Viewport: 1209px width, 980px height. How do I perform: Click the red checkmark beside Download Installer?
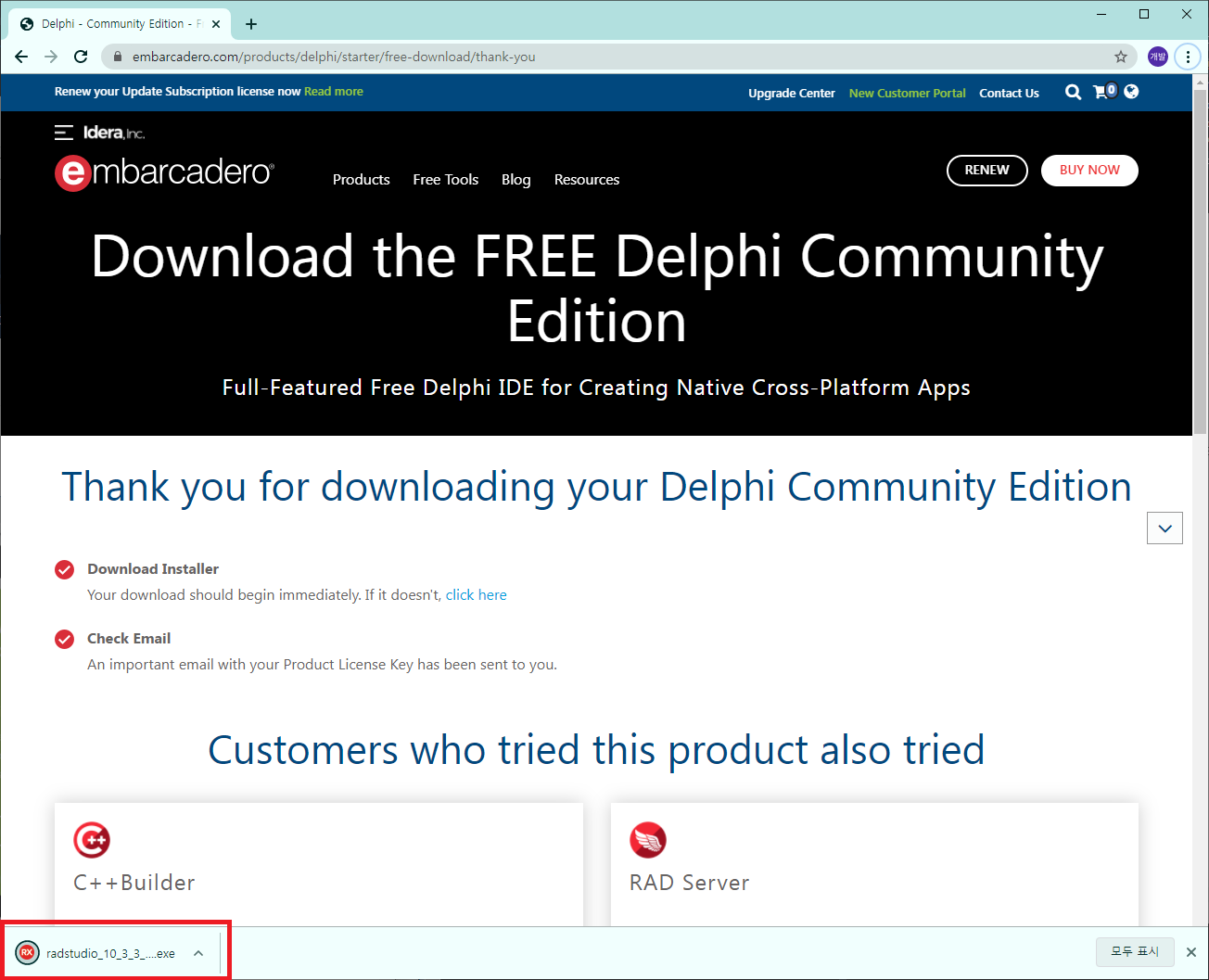(x=64, y=569)
